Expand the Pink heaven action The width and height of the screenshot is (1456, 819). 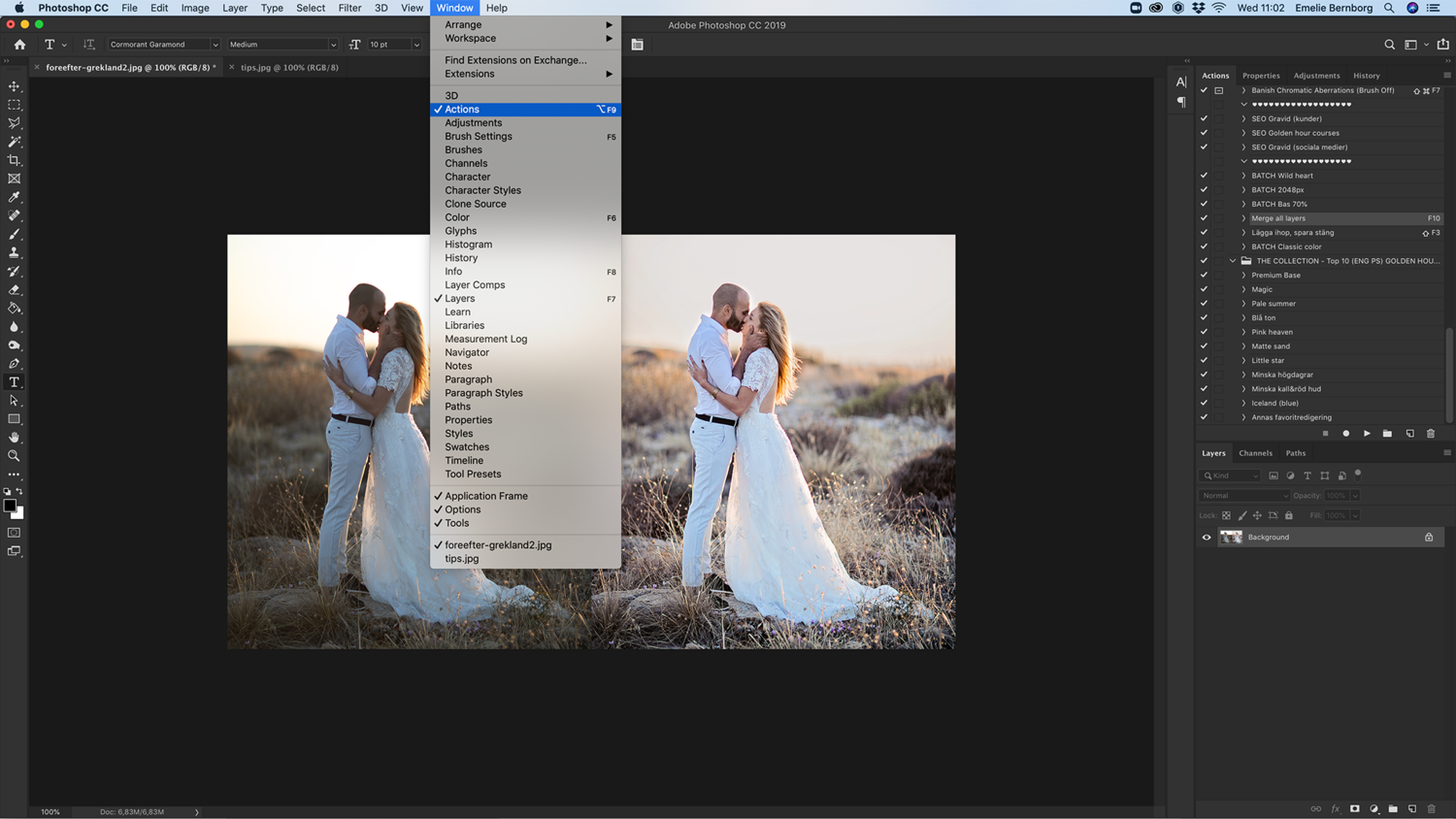(x=1243, y=332)
